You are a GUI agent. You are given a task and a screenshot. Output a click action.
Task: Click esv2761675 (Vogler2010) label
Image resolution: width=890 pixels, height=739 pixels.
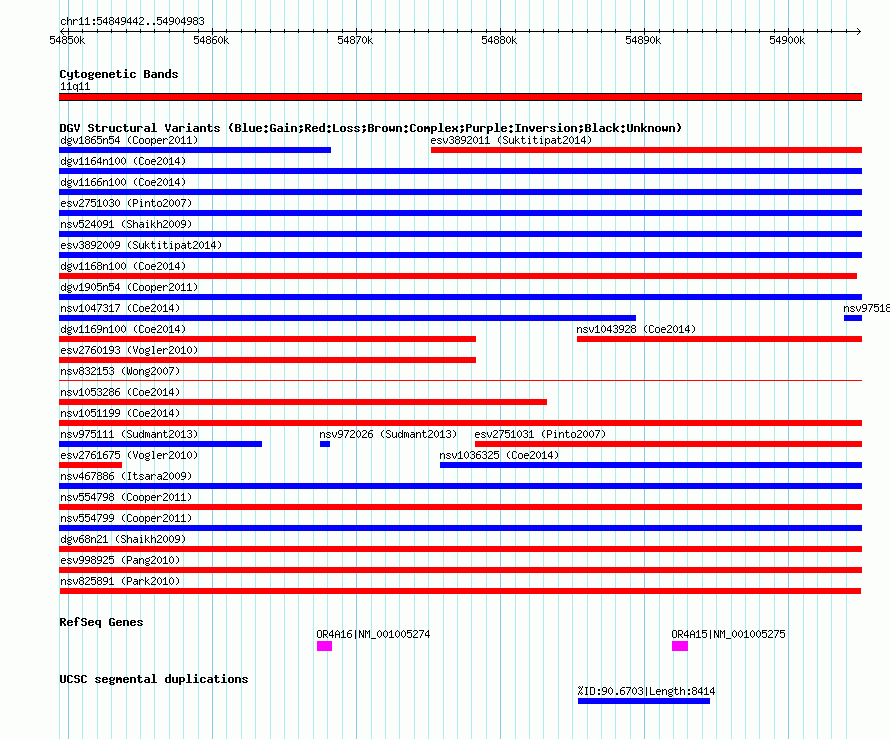[x=129, y=455]
